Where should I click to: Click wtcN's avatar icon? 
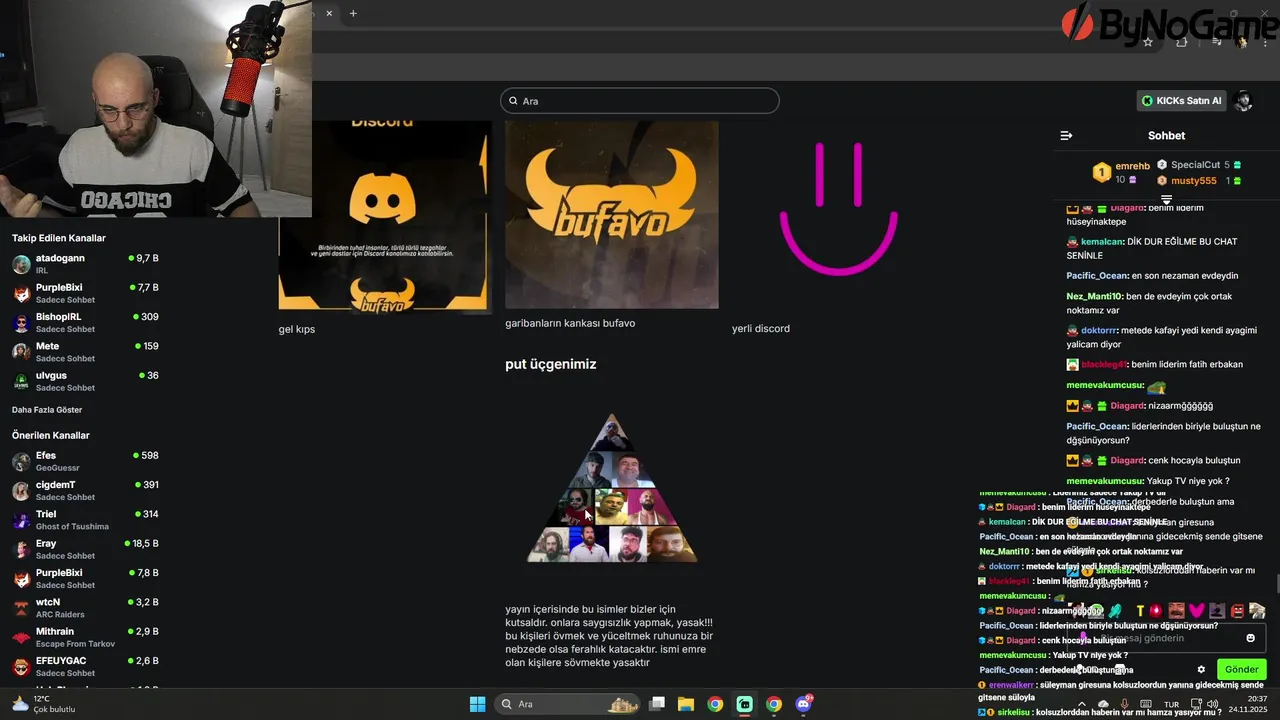click(x=21, y=608)
